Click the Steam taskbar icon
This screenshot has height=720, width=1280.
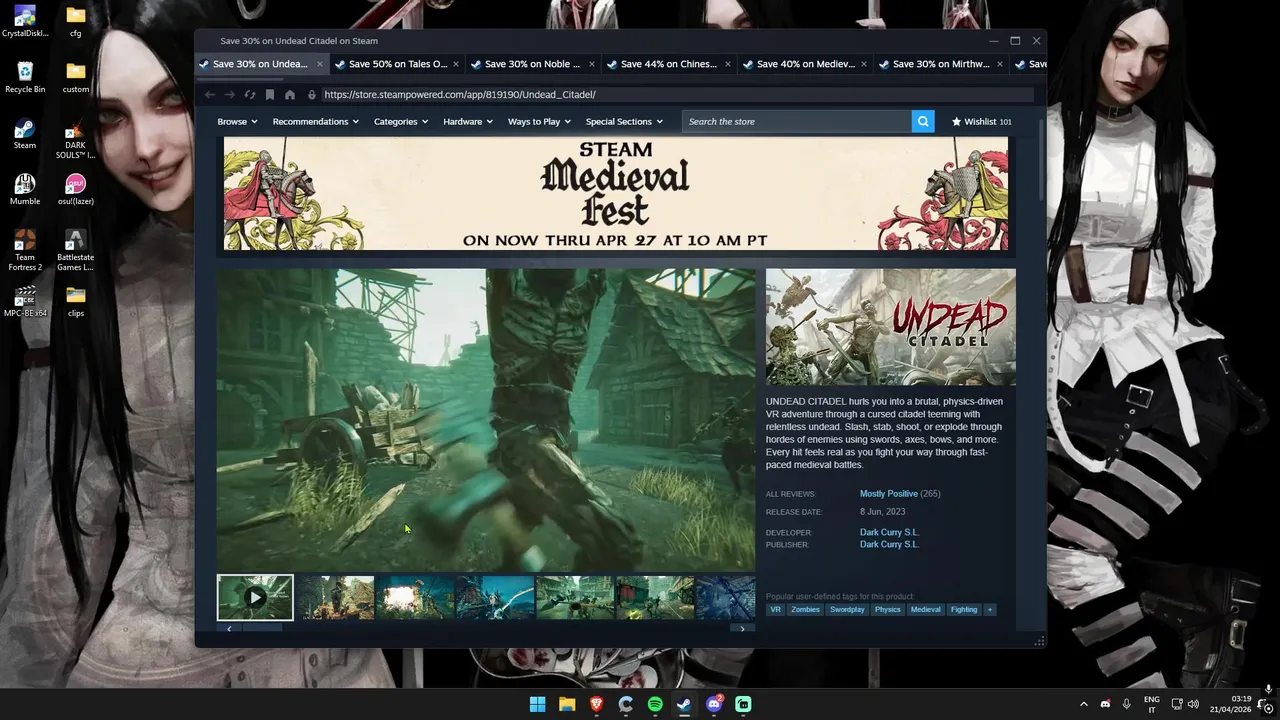[x=684, y=704]
